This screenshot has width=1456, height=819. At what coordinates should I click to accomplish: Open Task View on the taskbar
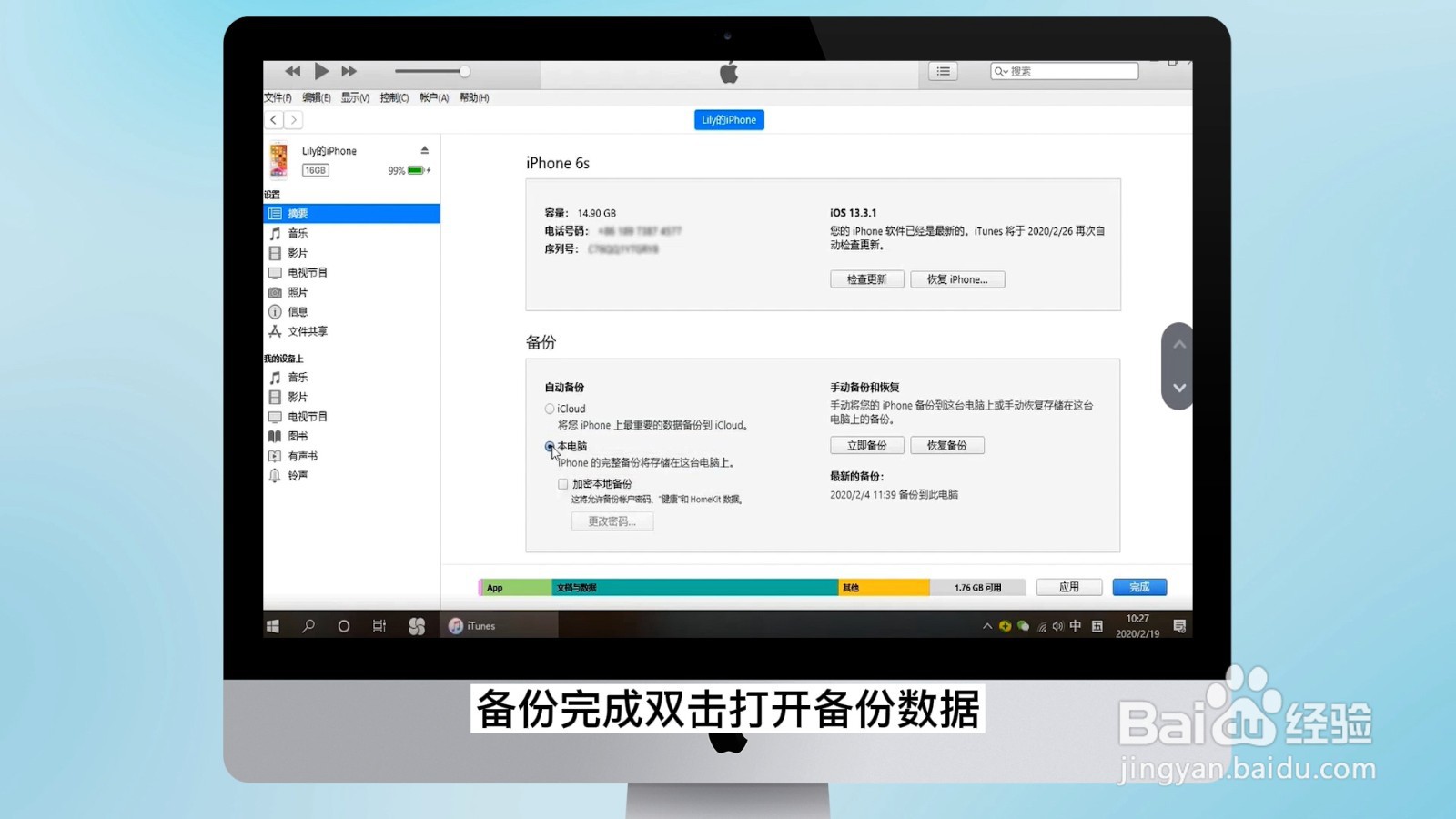(379, 625)
